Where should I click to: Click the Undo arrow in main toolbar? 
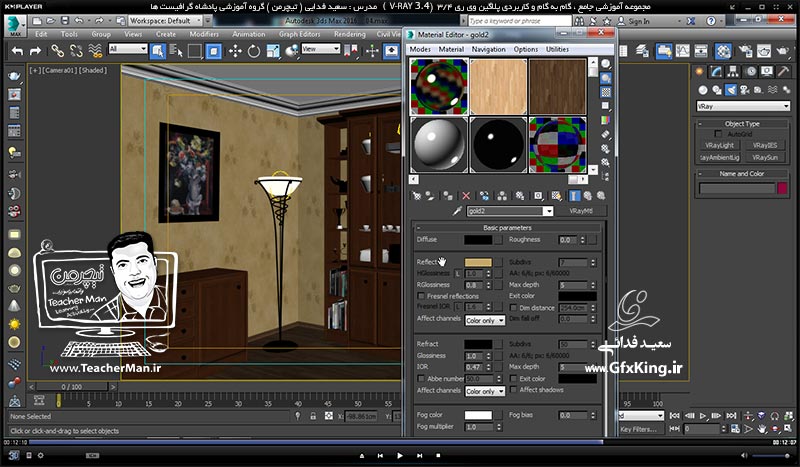coord(17,51)
